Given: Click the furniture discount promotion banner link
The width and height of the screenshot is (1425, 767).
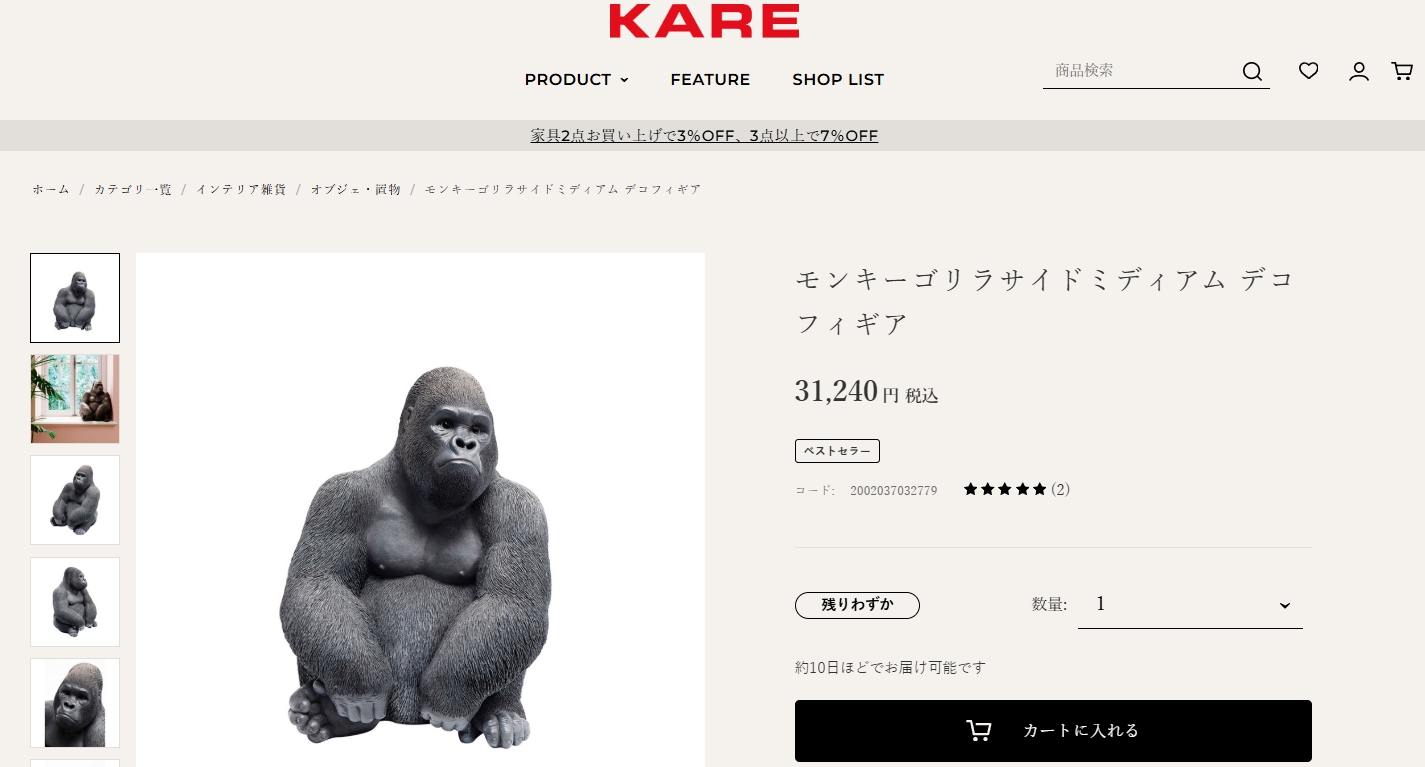Looking at the screenshot, I should click(704, 135).
